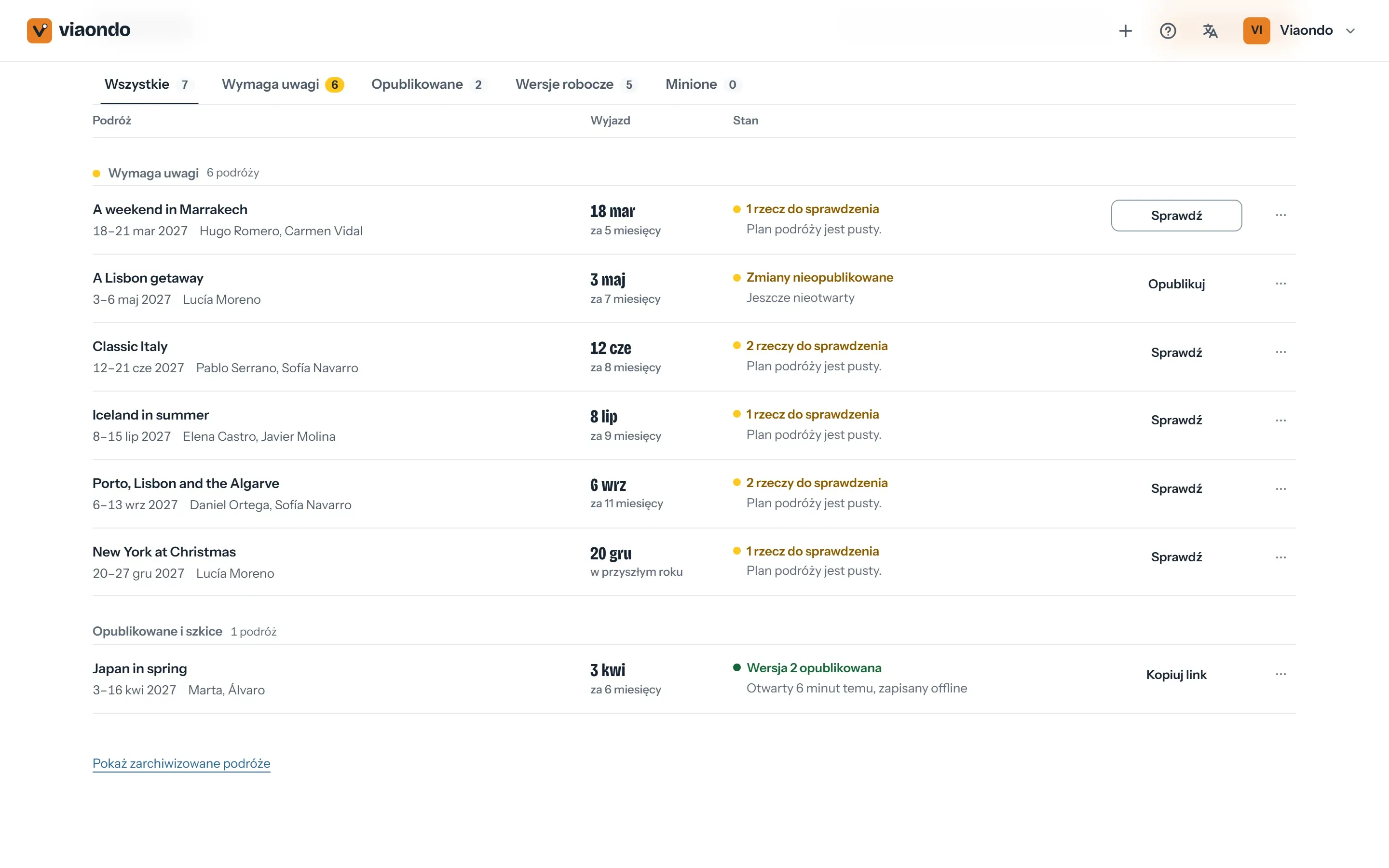
Task: Click the 6 wrz departure date
Action: click(608, 485)
